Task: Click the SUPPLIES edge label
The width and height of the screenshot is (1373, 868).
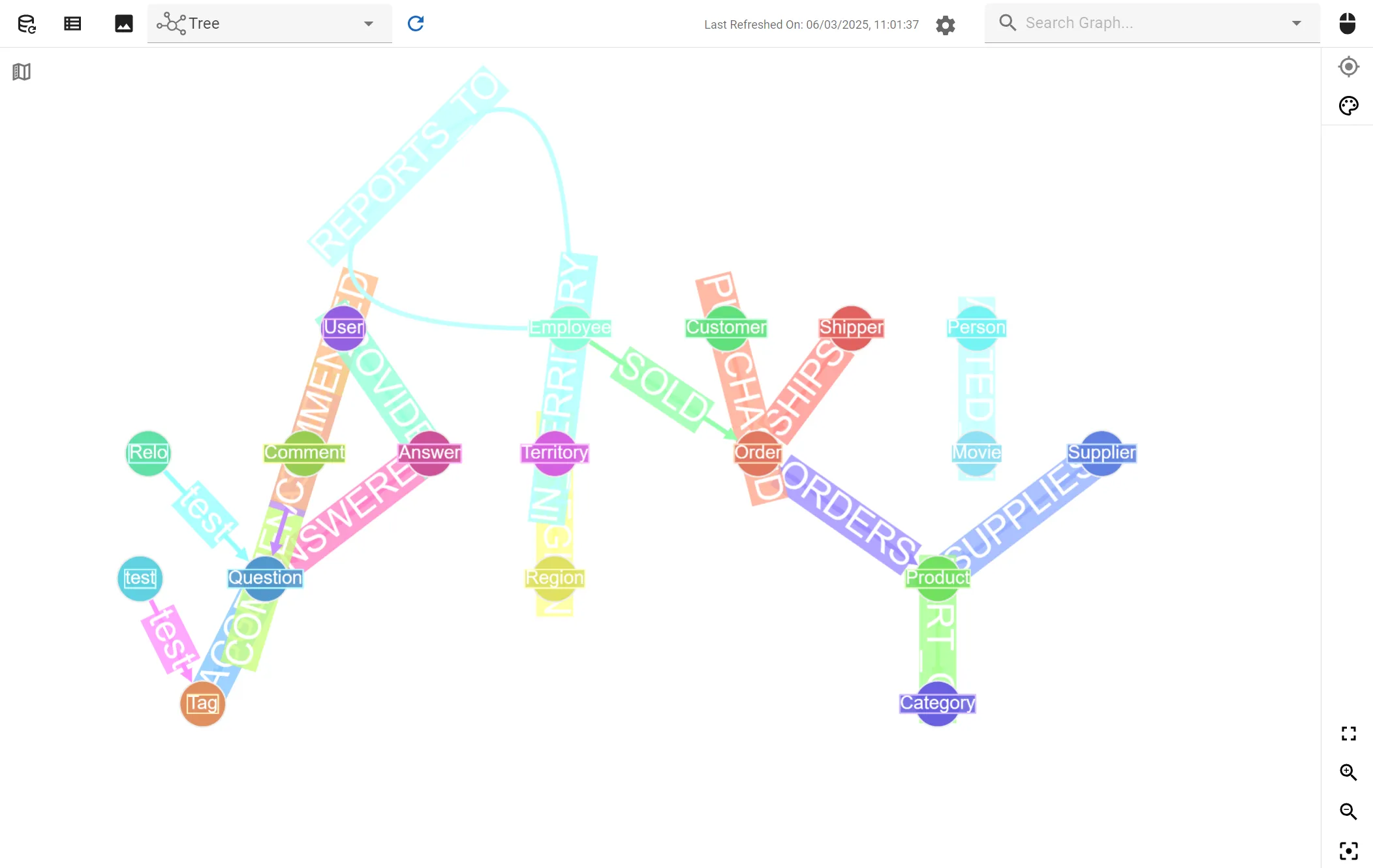Action: pos(1021,516)
